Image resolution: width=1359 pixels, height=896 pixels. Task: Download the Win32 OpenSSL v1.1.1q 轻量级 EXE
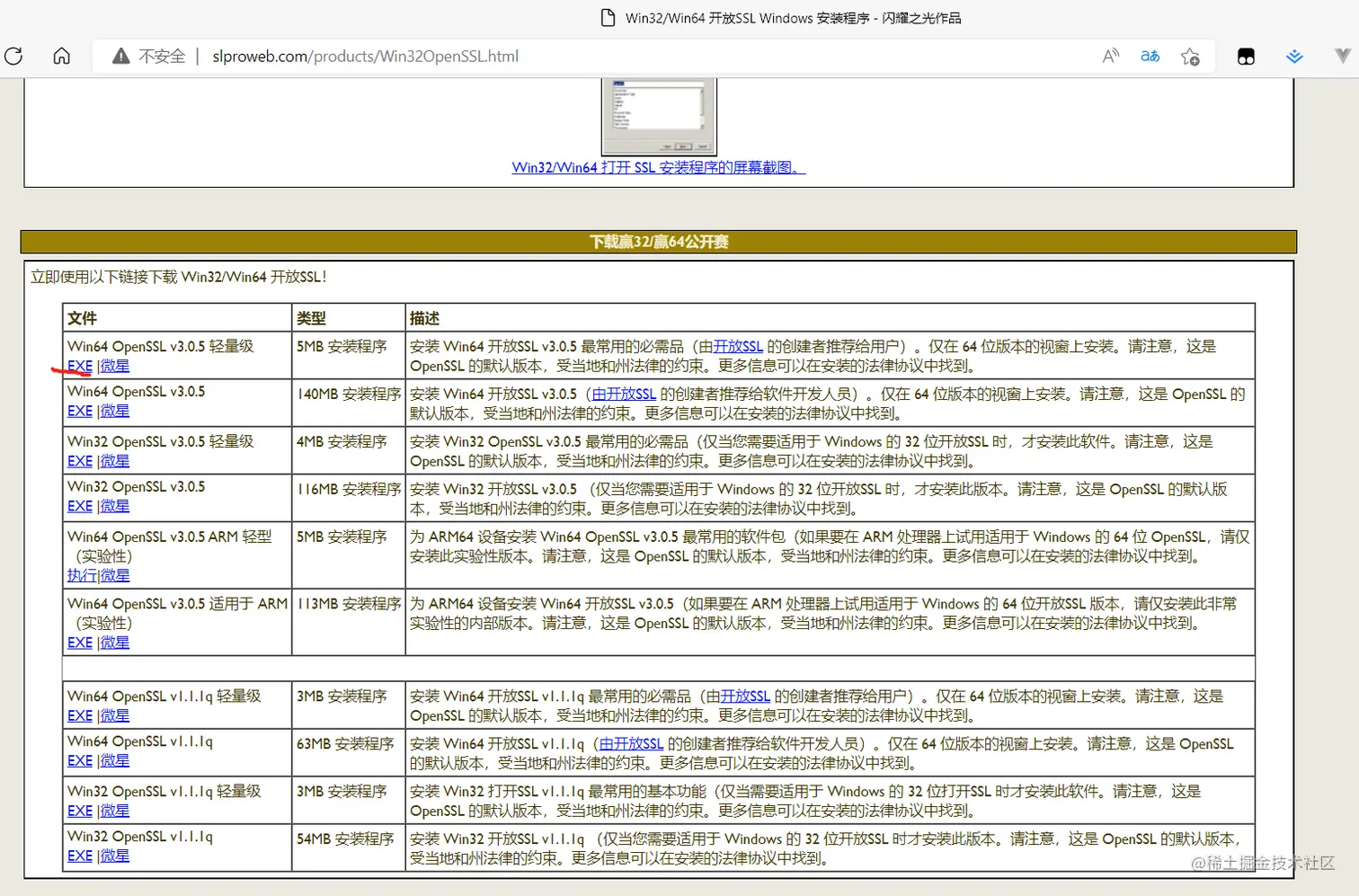click(x=80, y=811)
